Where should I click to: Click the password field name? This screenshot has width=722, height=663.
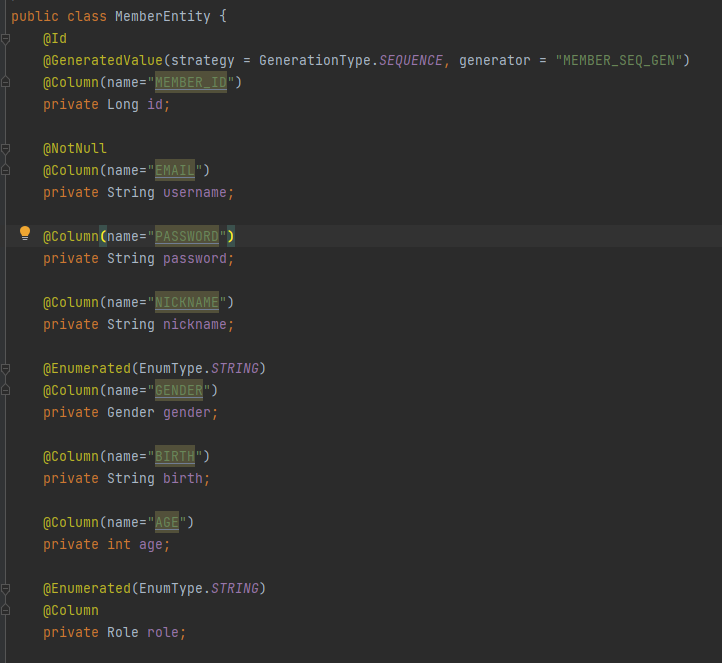(x=195, y=258)
